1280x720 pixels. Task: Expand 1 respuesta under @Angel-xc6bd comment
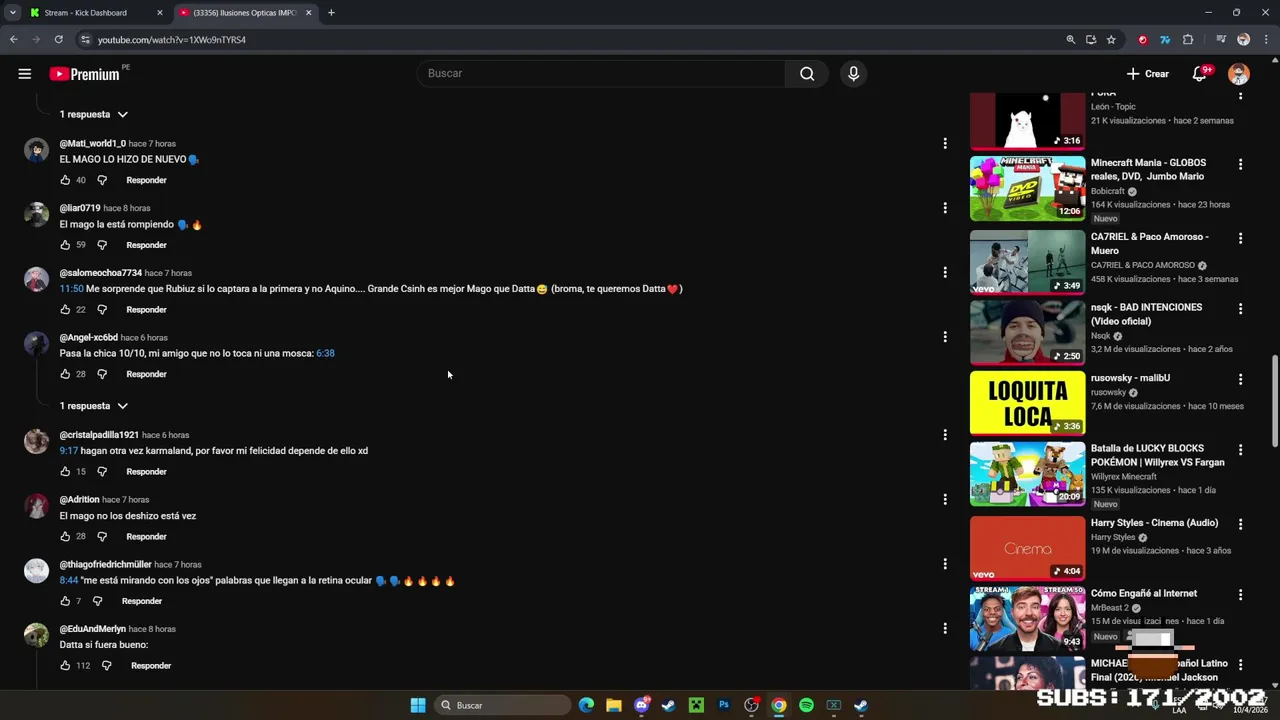[93, 406]
